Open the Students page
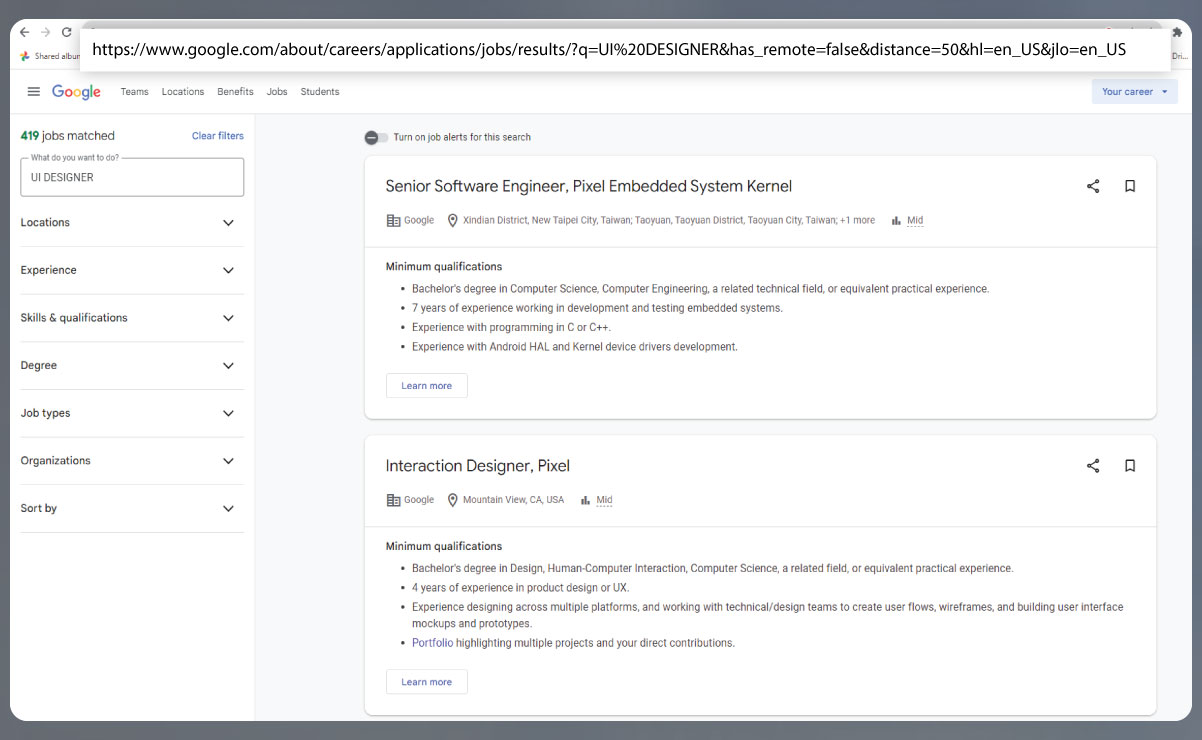Viewport: 1202px width, 740px height. tap(320, 92)
